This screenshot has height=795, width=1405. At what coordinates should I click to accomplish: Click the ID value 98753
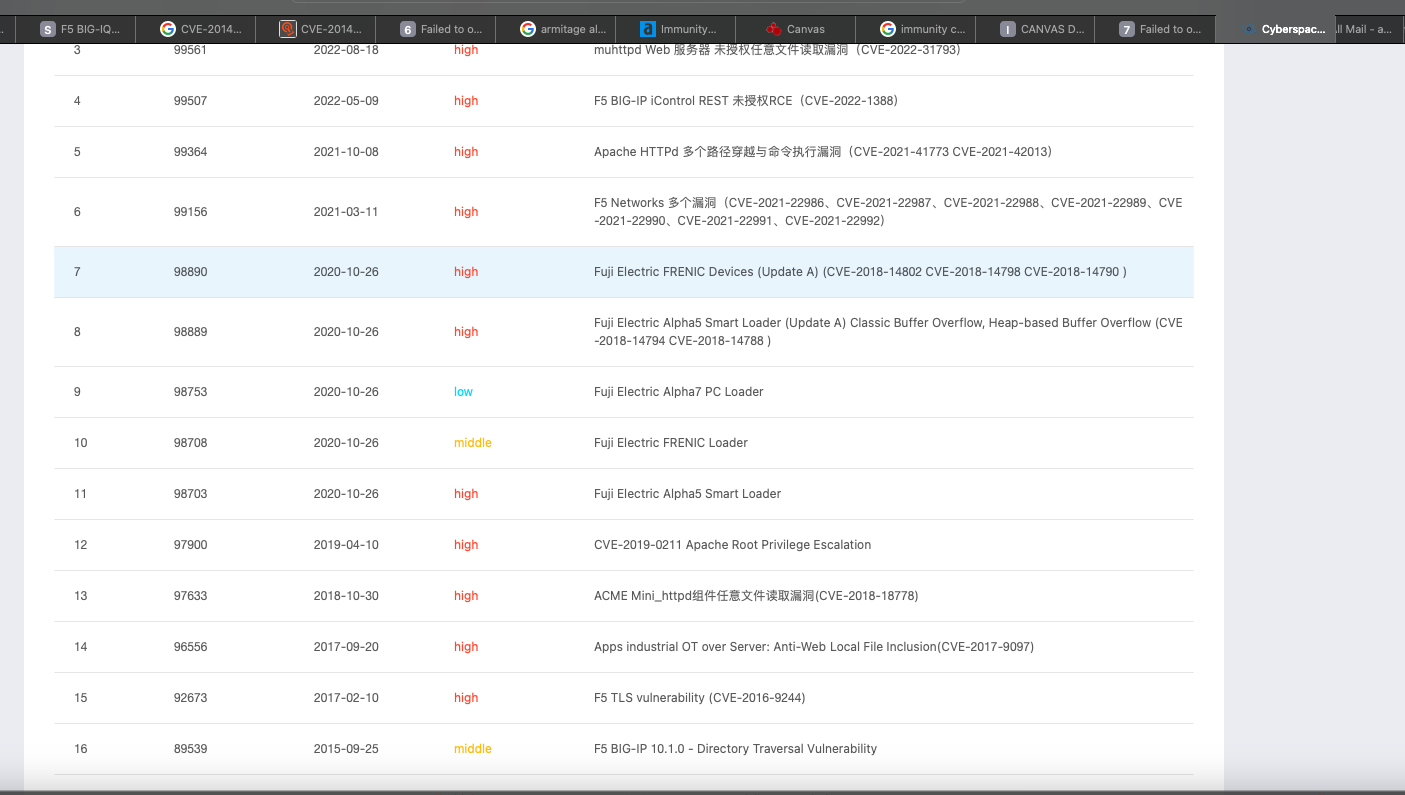(190, 392)
